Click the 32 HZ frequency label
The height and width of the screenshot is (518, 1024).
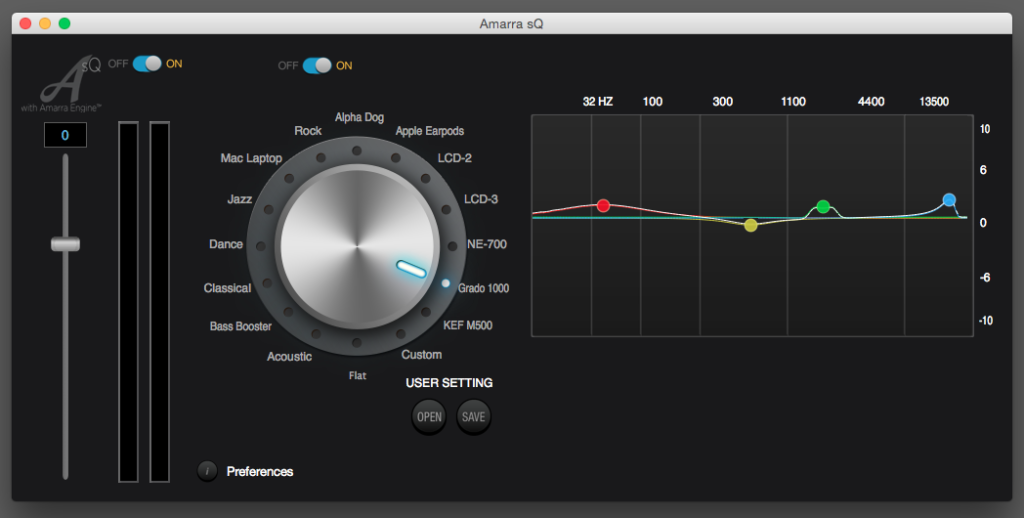[598, 102]
